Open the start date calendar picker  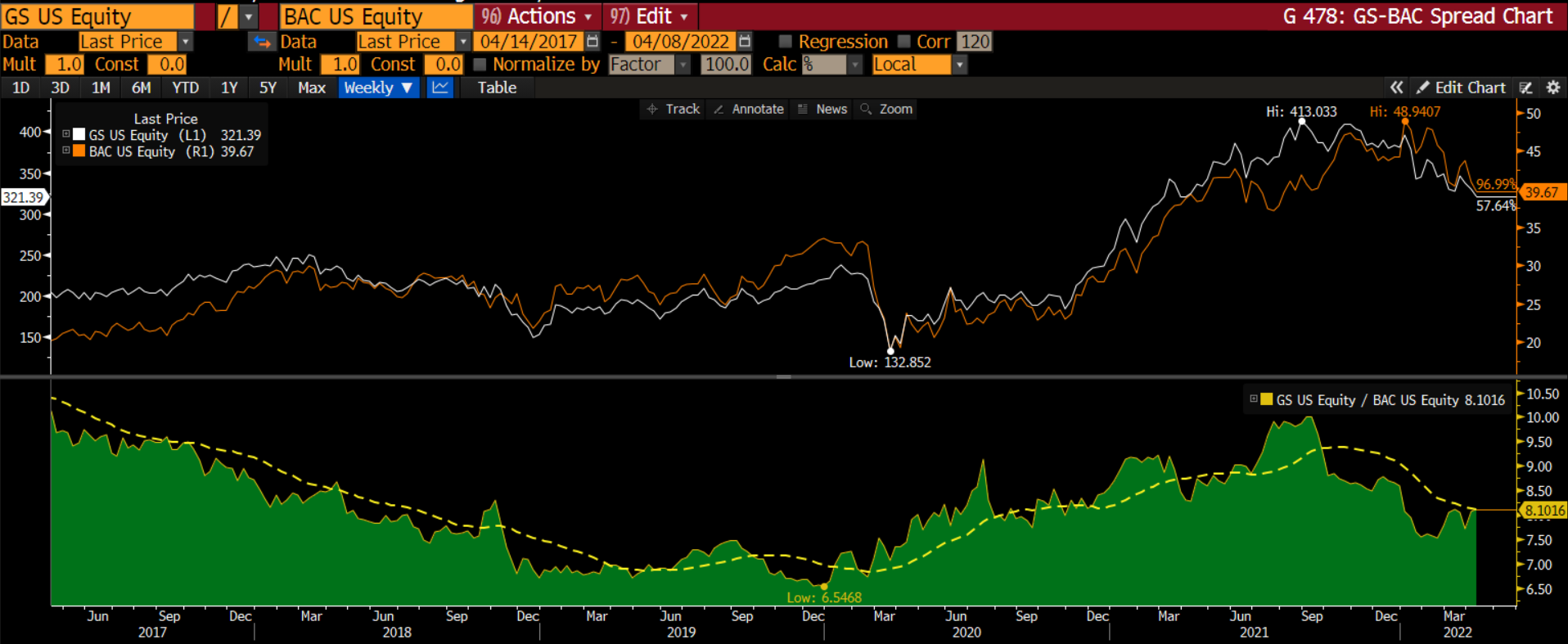pyautogui.click(x=593, y=42)
